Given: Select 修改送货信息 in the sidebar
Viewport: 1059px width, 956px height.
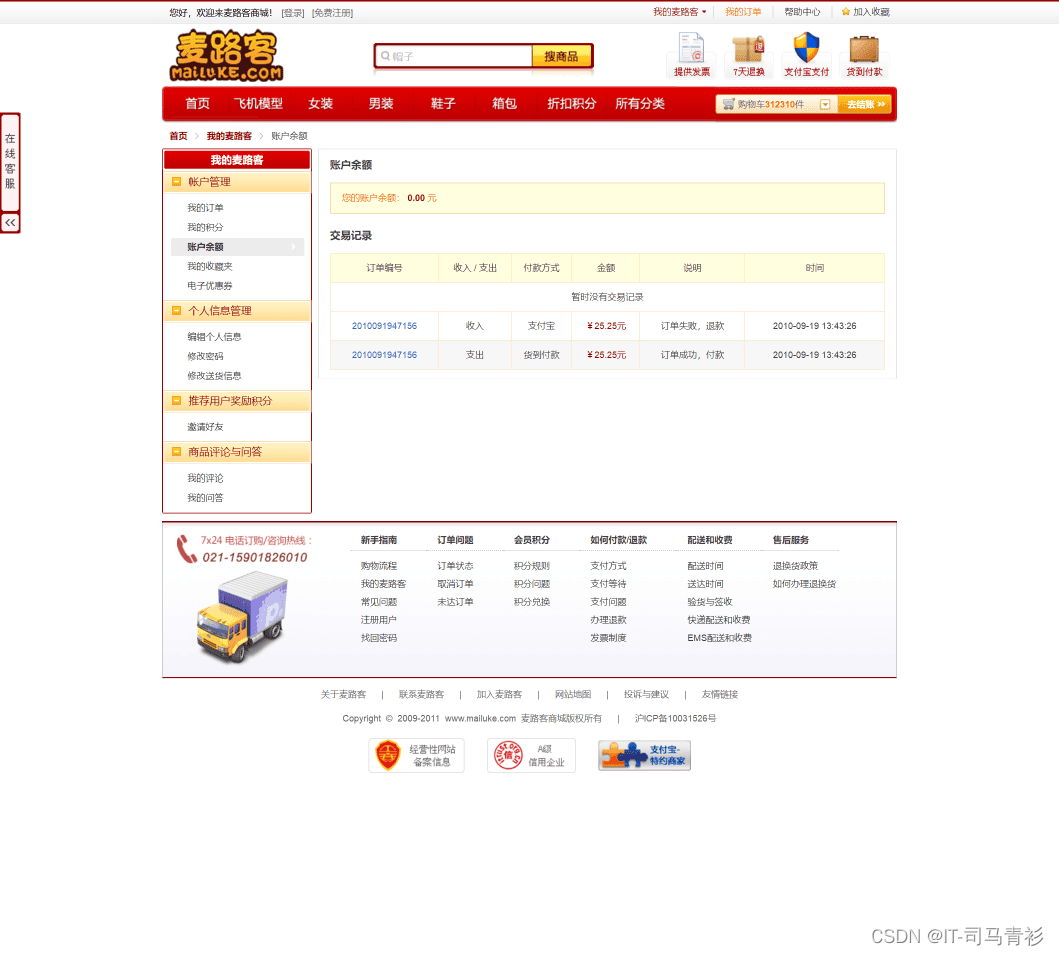Looking at the screenshot, I should (214, 376).
